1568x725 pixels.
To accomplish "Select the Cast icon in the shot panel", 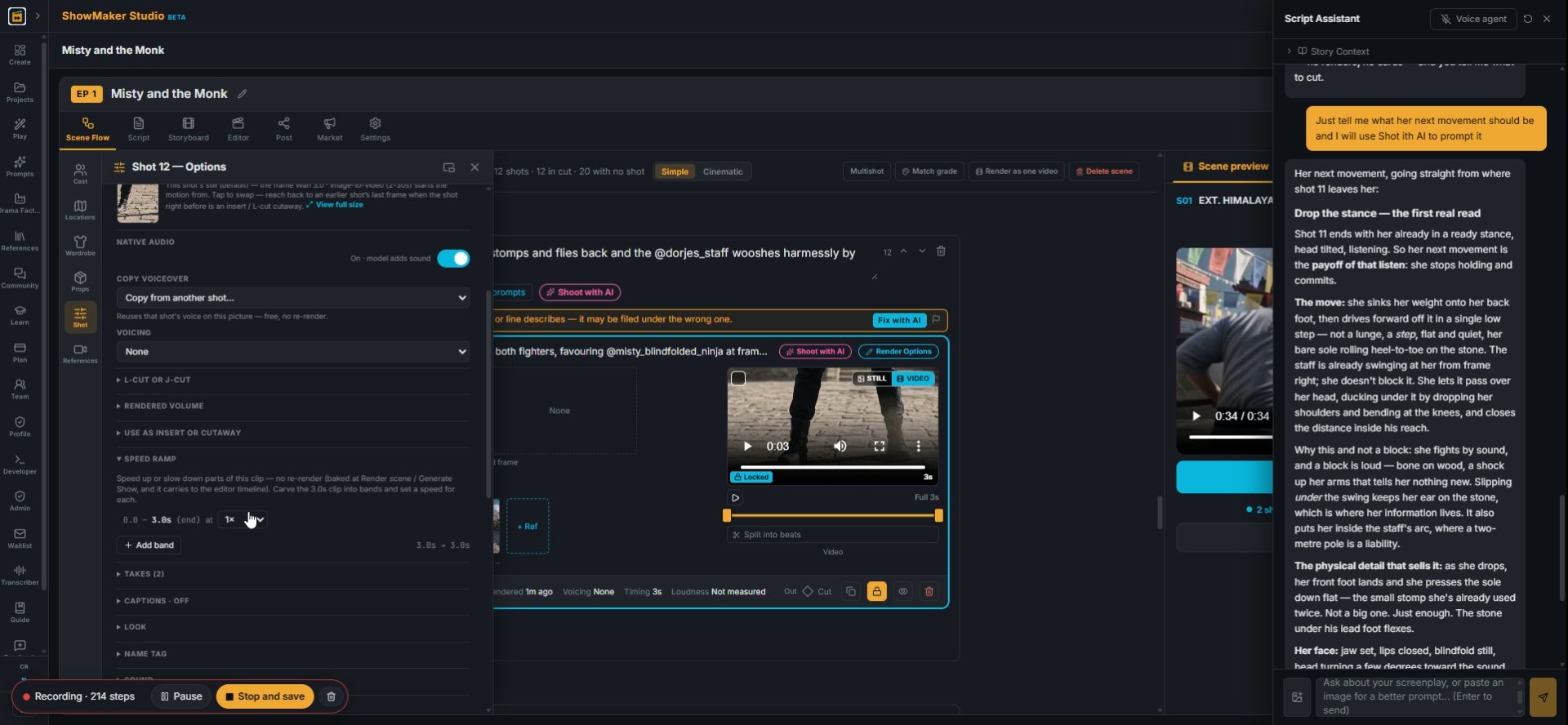I will click(80, 173).
